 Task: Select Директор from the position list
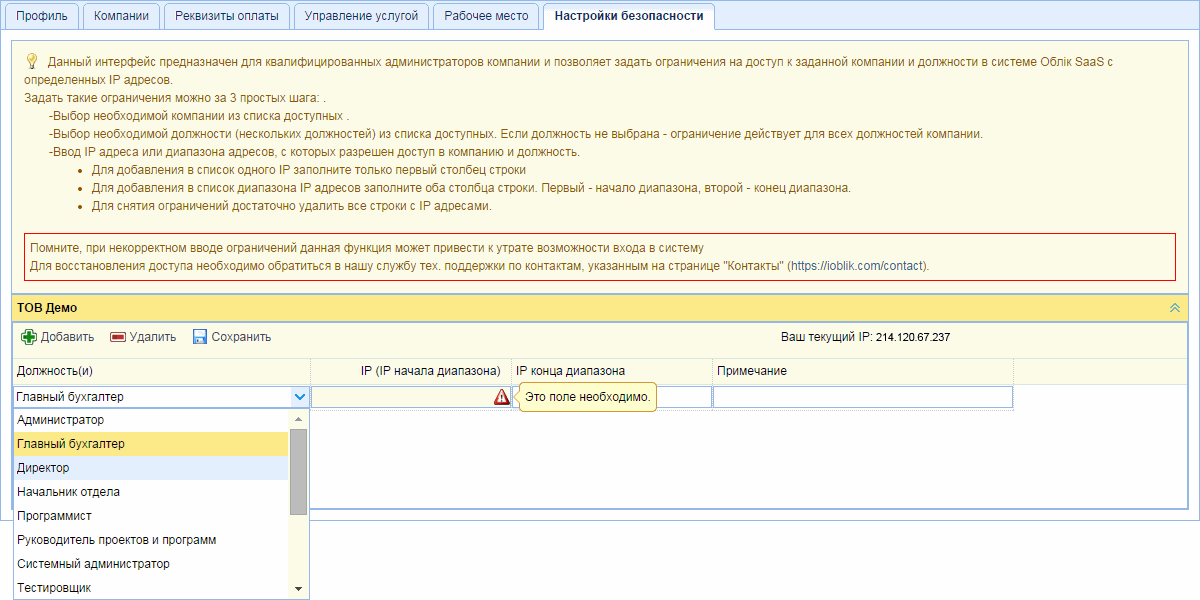point(151,468)
